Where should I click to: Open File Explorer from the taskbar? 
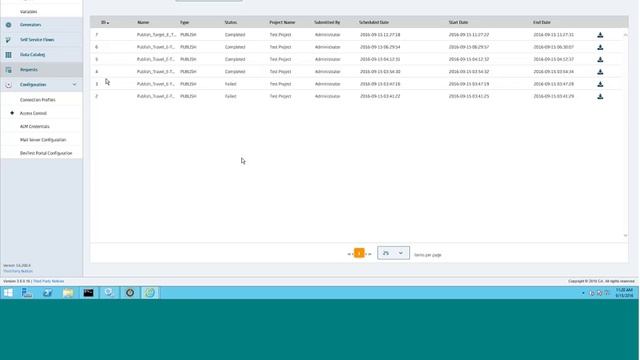tap(68, 293)
